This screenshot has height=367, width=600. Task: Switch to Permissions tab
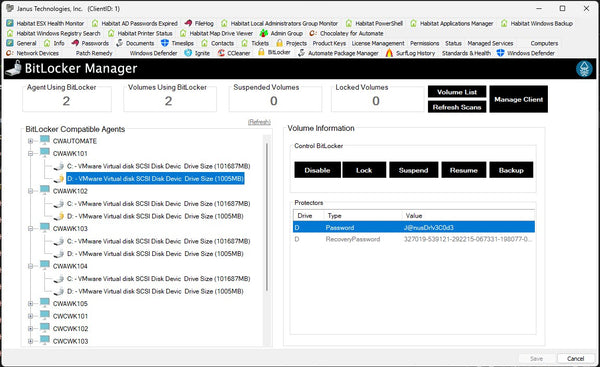[425, 43]
